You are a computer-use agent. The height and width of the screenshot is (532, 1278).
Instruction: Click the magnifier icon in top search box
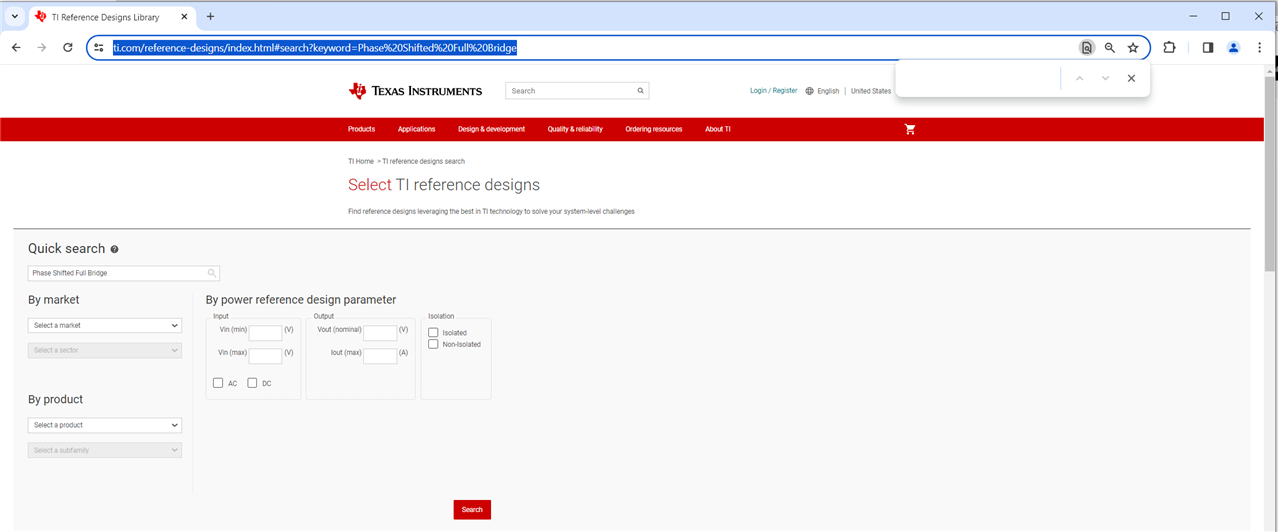[x=640, y=91]
